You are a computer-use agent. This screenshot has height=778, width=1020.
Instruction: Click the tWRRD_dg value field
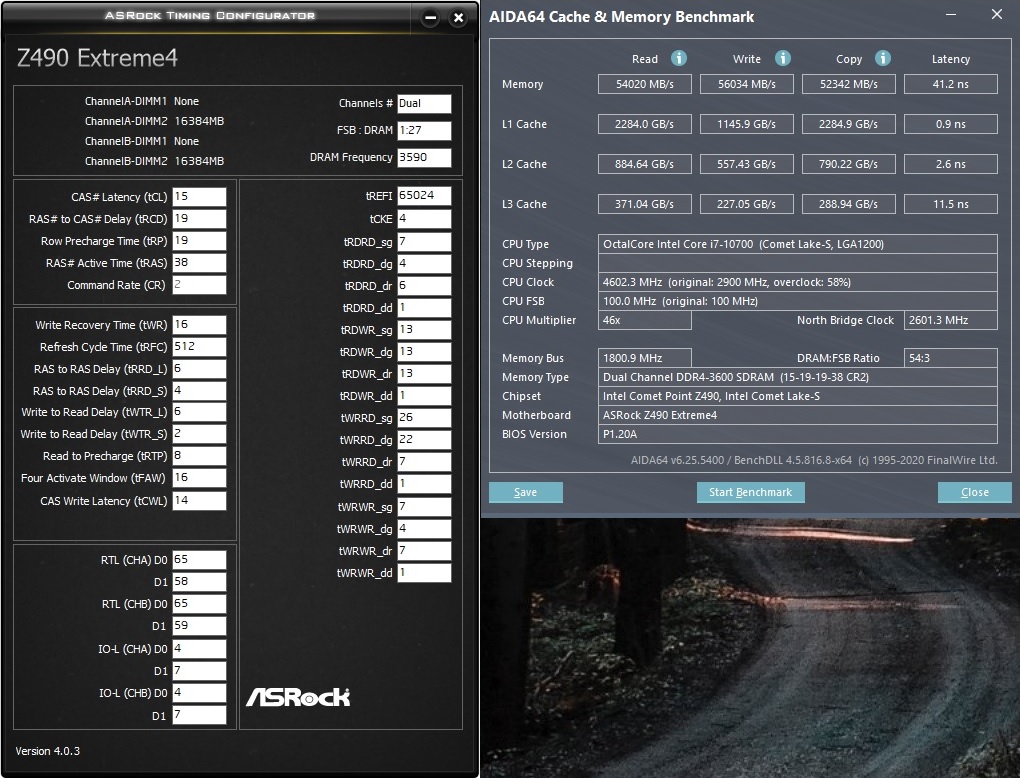pos(424,440)
